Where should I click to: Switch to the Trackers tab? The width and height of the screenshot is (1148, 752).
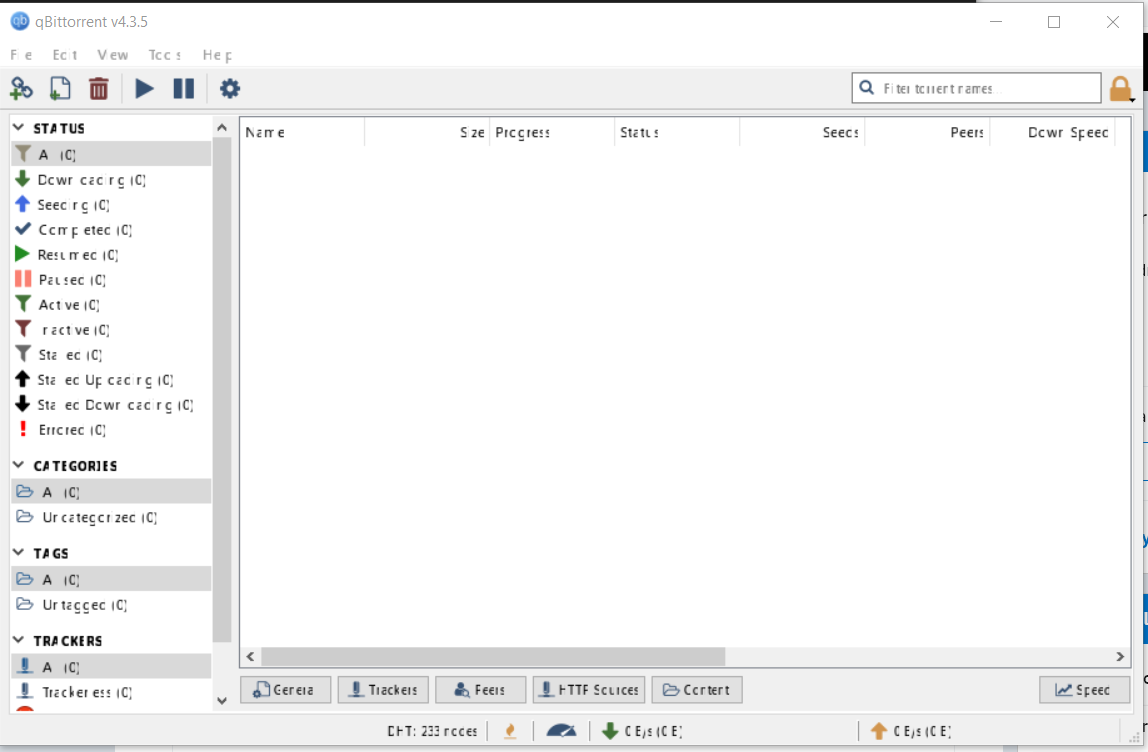(383, 690)
